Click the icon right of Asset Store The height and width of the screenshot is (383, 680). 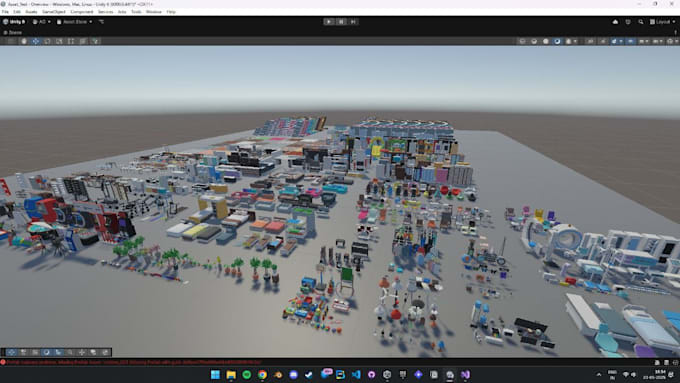coord(101,22)
